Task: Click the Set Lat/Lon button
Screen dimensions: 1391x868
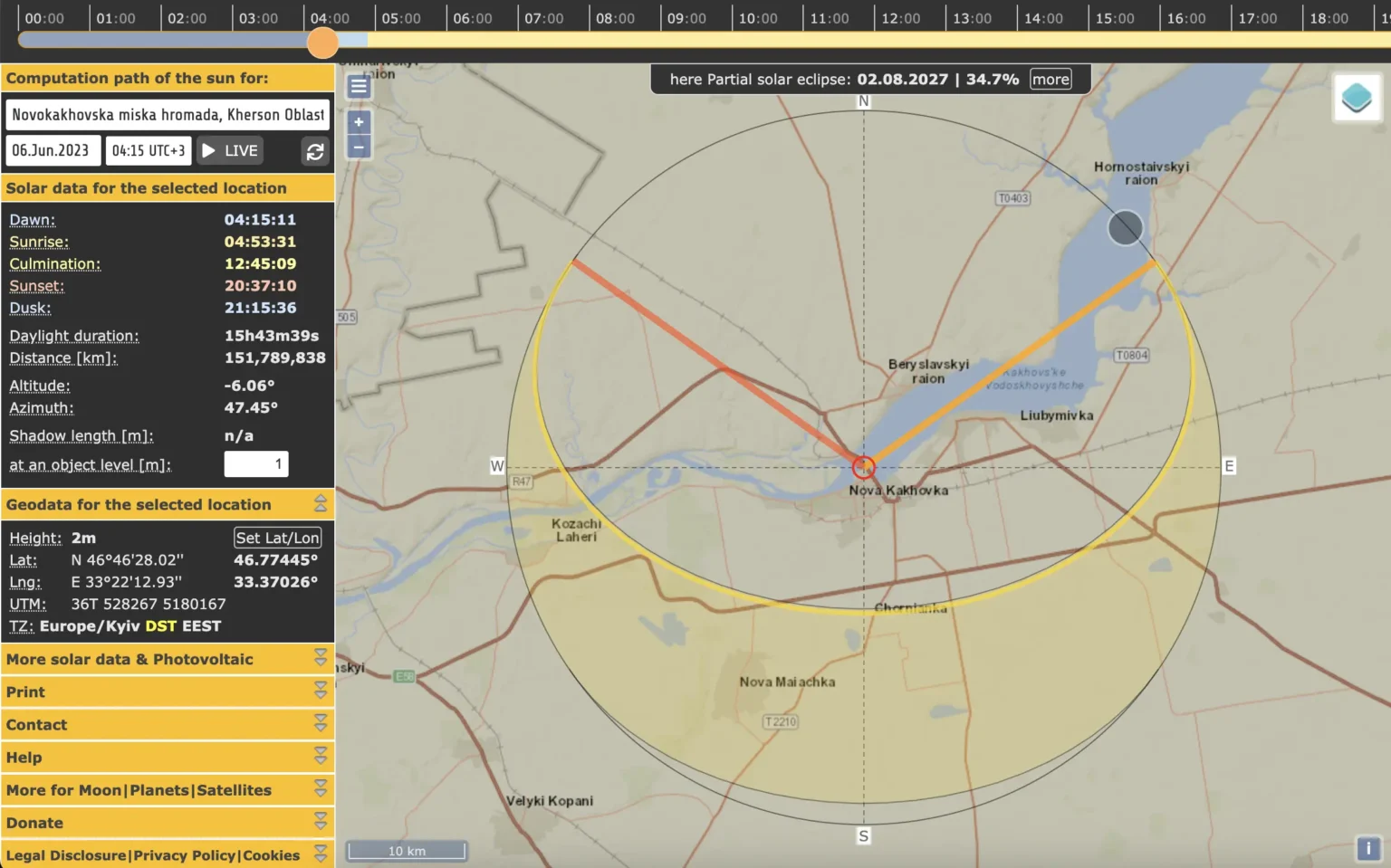Action: pyautogui.click(x=277, y=538)
